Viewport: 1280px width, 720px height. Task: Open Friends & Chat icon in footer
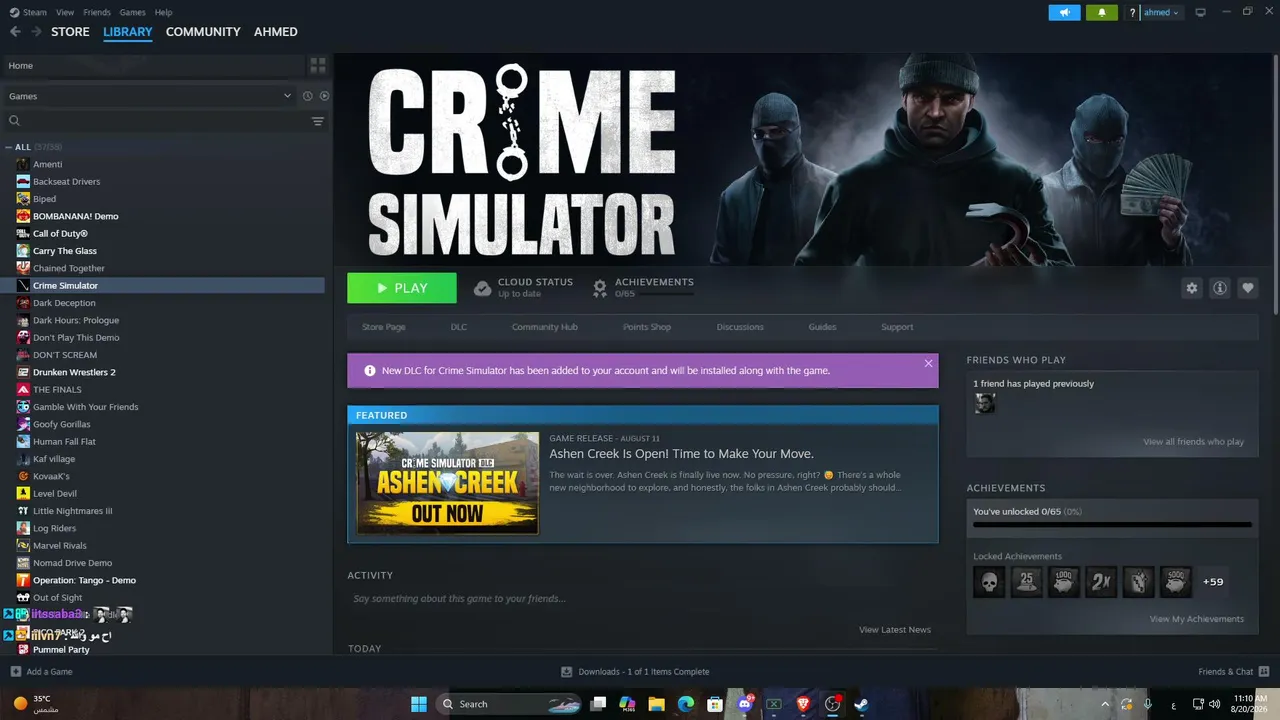pos(1264,671)
